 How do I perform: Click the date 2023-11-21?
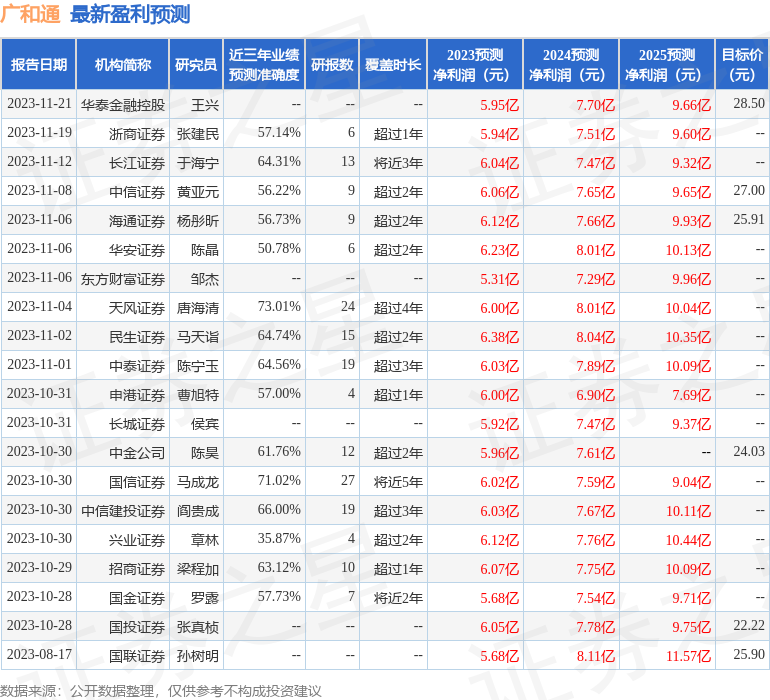click(x=39, y=103)
